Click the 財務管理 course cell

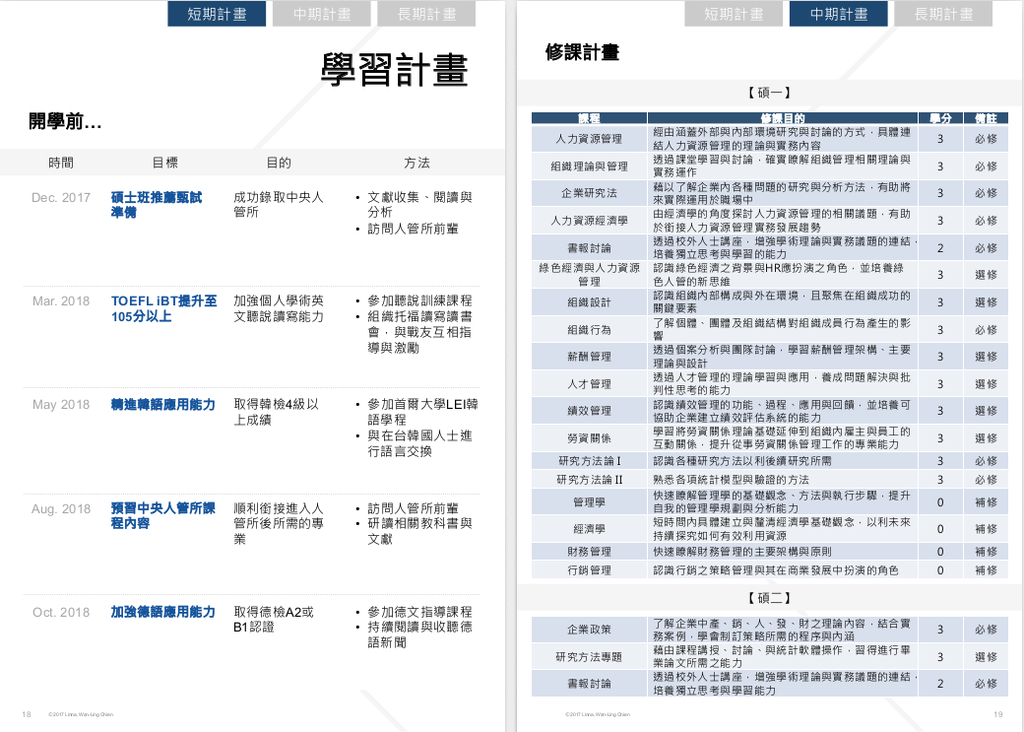(x=589, y=552)
